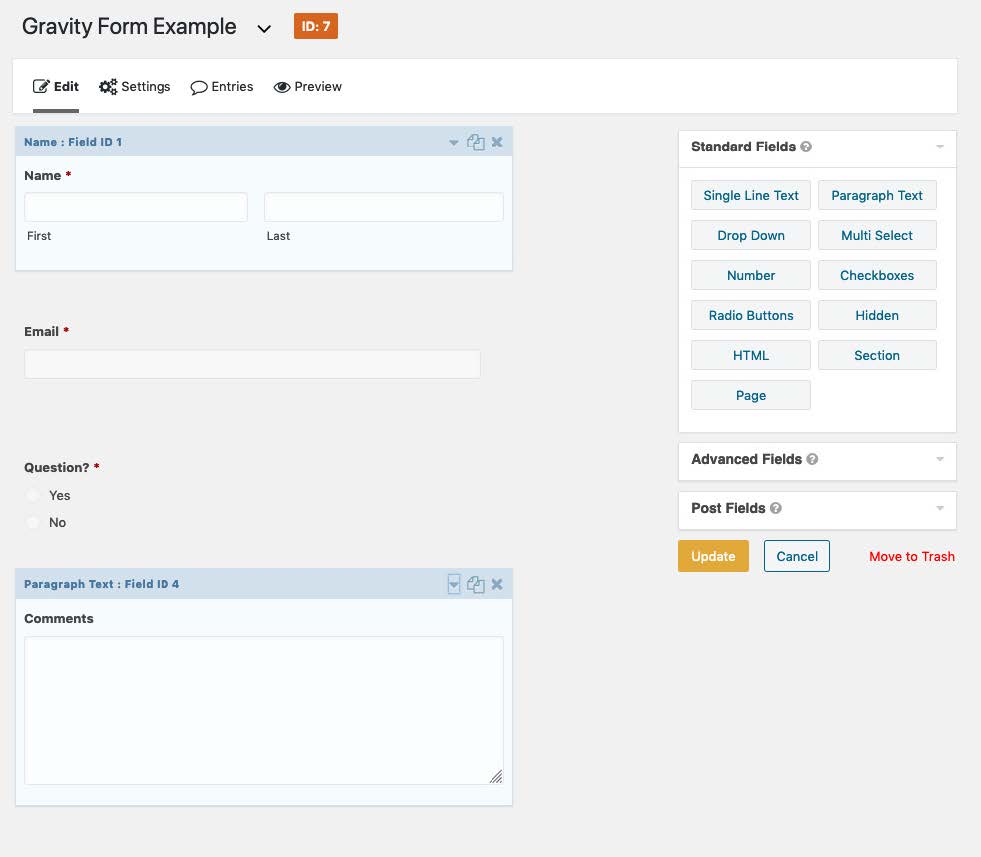Click the Update button
Screen dimensions: 981x857
point(713,556)
